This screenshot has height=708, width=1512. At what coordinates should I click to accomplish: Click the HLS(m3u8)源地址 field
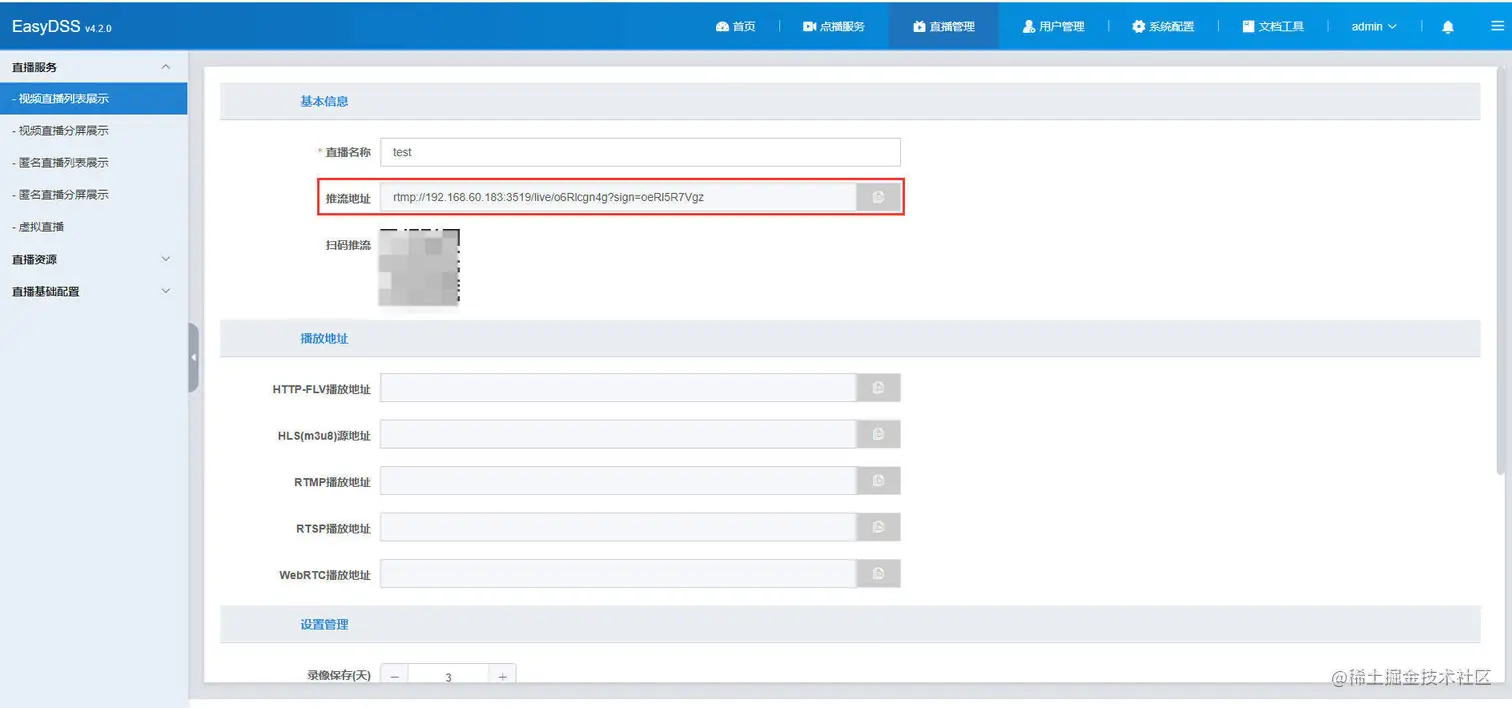pyautogui.click(x=618, y=434)
